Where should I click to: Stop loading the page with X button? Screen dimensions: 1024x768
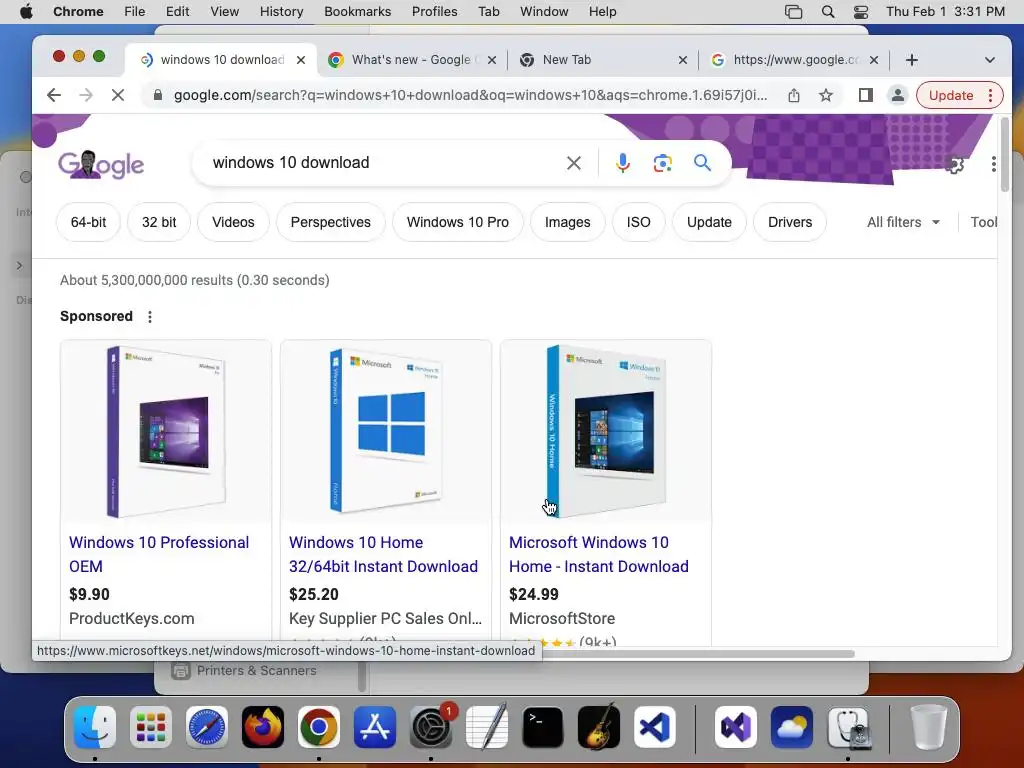(118, 95)
